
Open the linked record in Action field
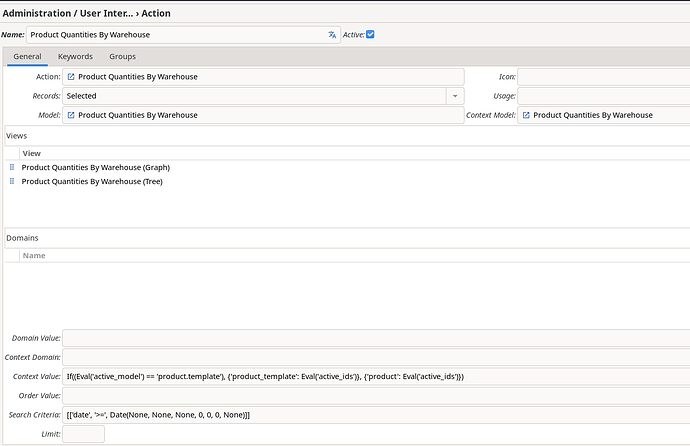pyautogui.click(x=71, y=77)
